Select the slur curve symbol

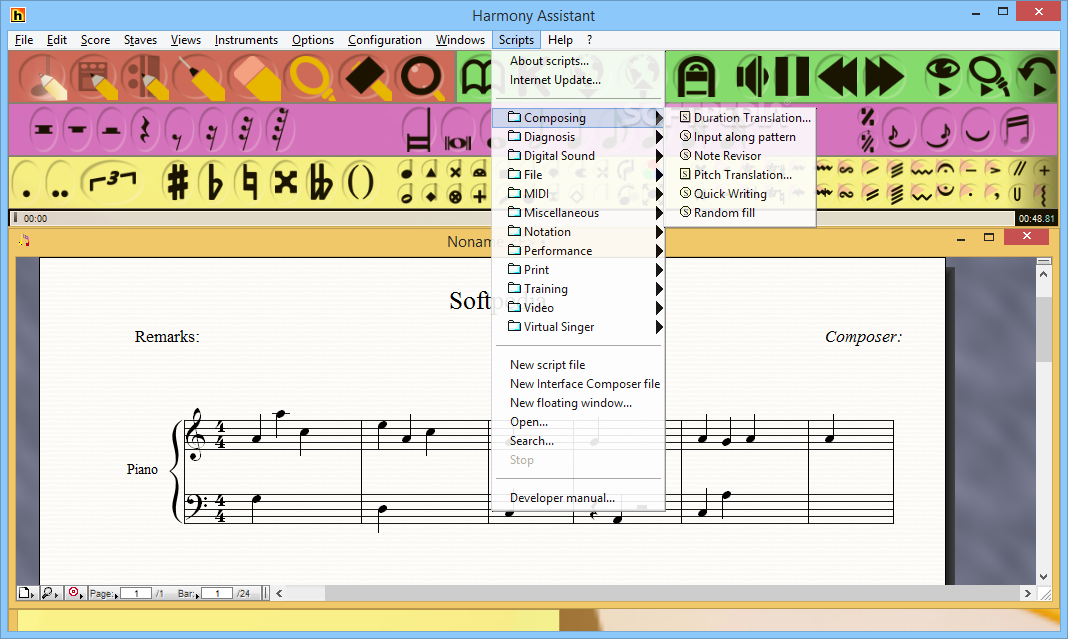pos(977,129)
